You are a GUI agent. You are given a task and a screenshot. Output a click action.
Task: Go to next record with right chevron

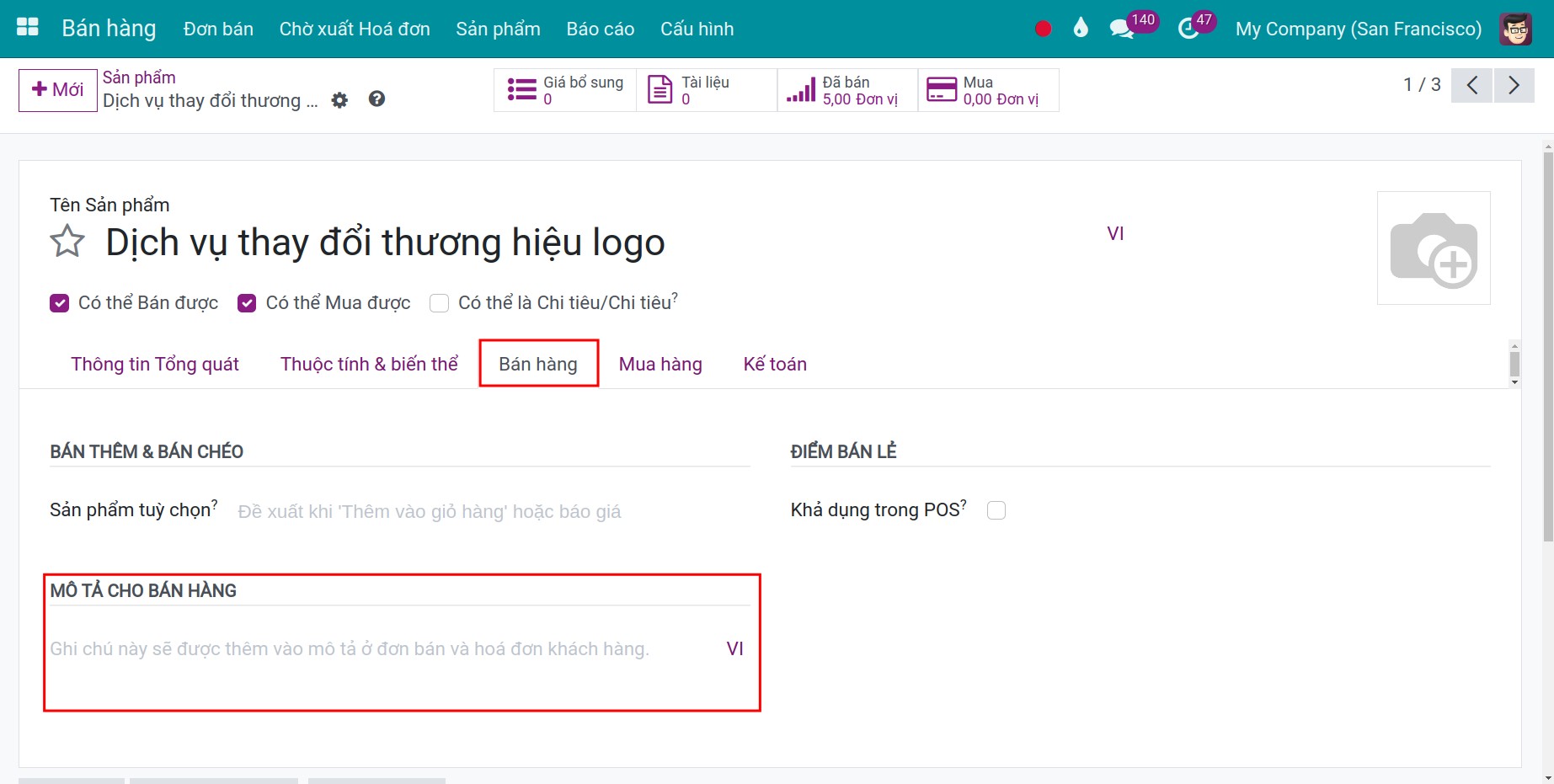click(1514, 85)
